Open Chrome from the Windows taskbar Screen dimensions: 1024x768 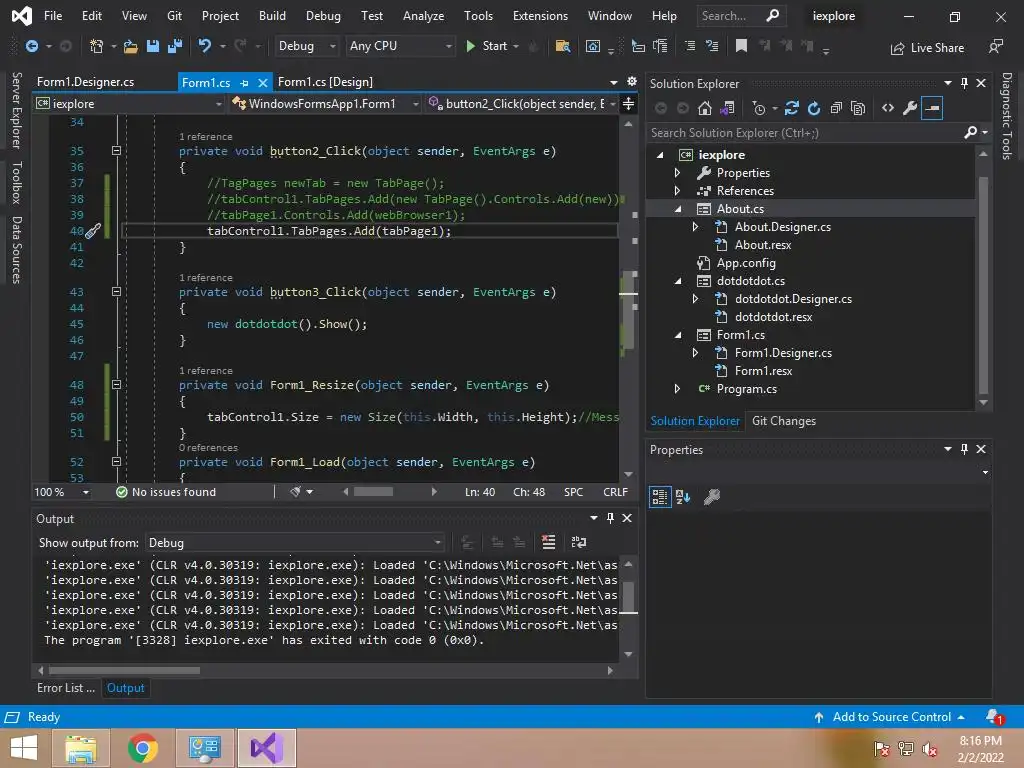142,748
